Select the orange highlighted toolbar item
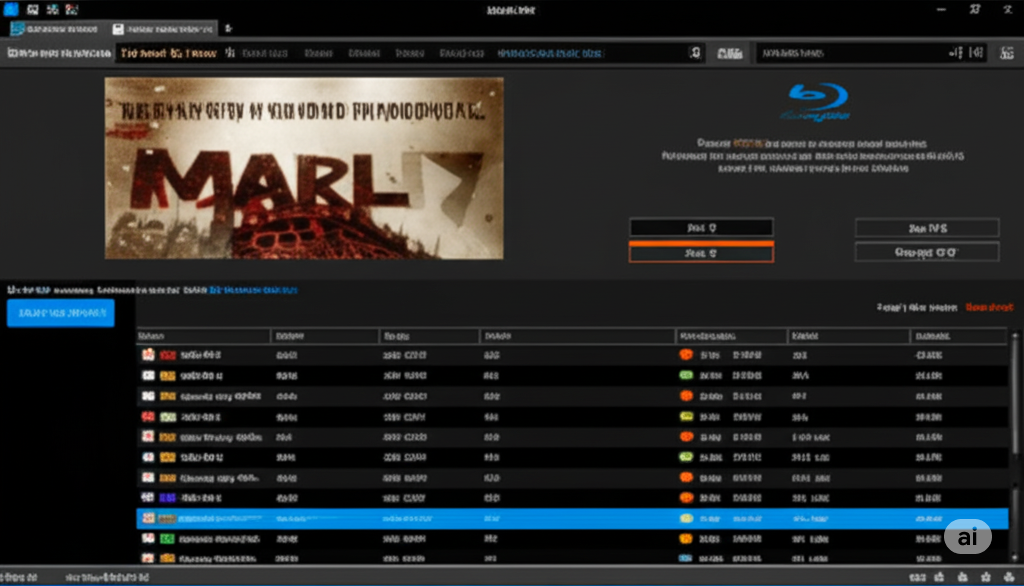The height and width of the screenshot is (586, 1024). tap(168, 53)
